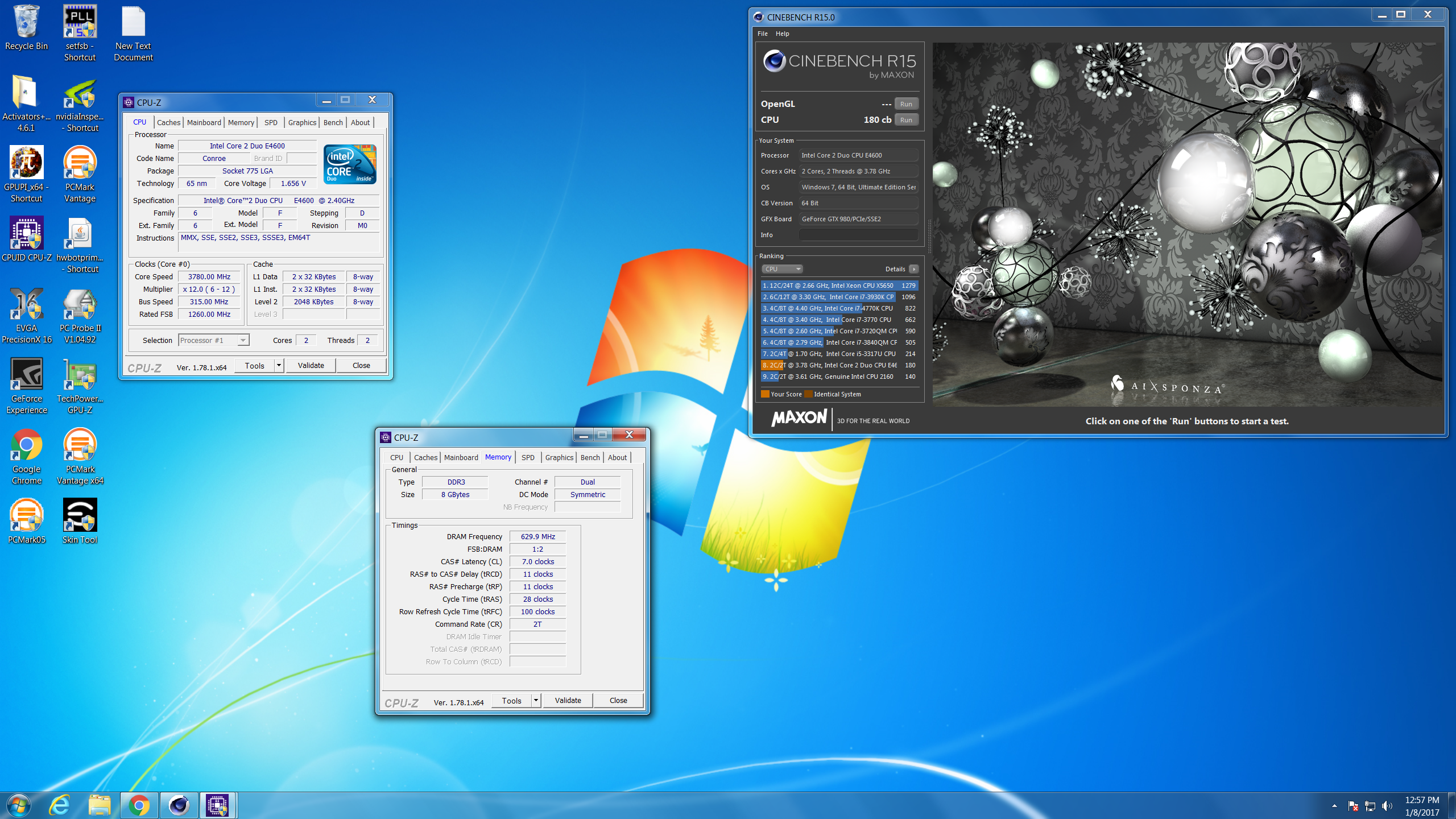This screenshot has height=819, width=1456.
Task: Launch the setfsb Shortcut icon
Action: tap(80, 33)
